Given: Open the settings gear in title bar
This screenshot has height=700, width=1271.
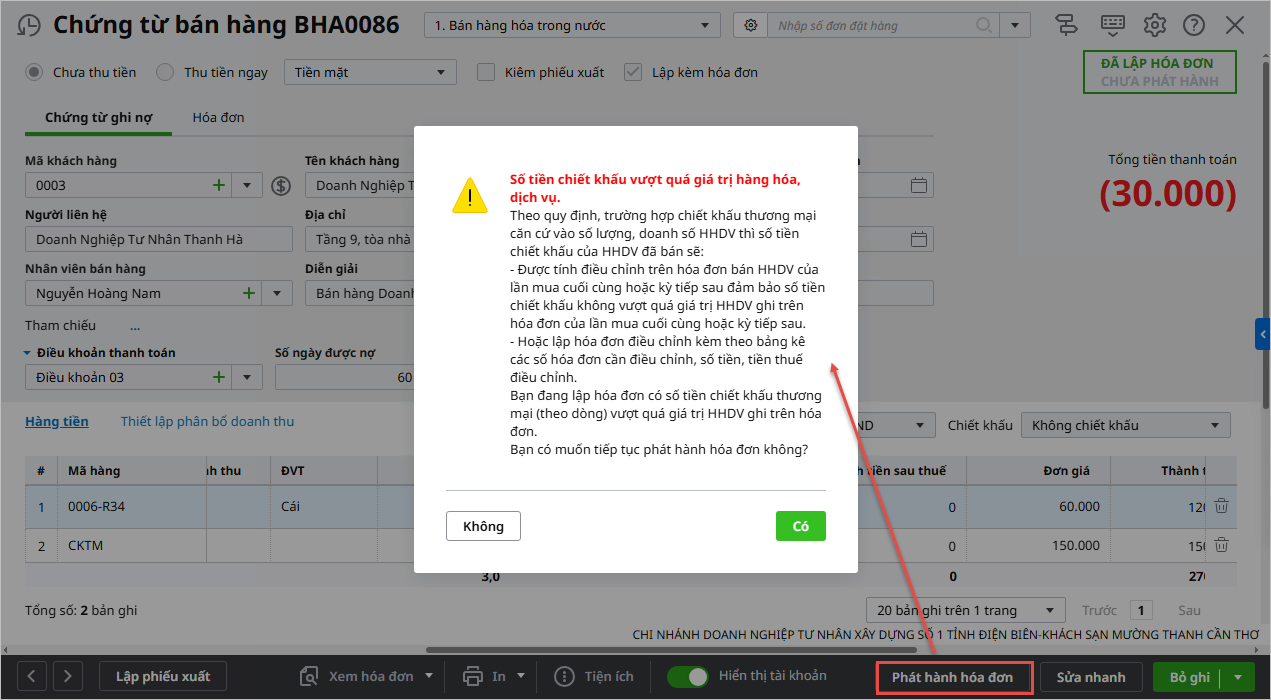Looking at the screenshot, I should (1155, 25).
